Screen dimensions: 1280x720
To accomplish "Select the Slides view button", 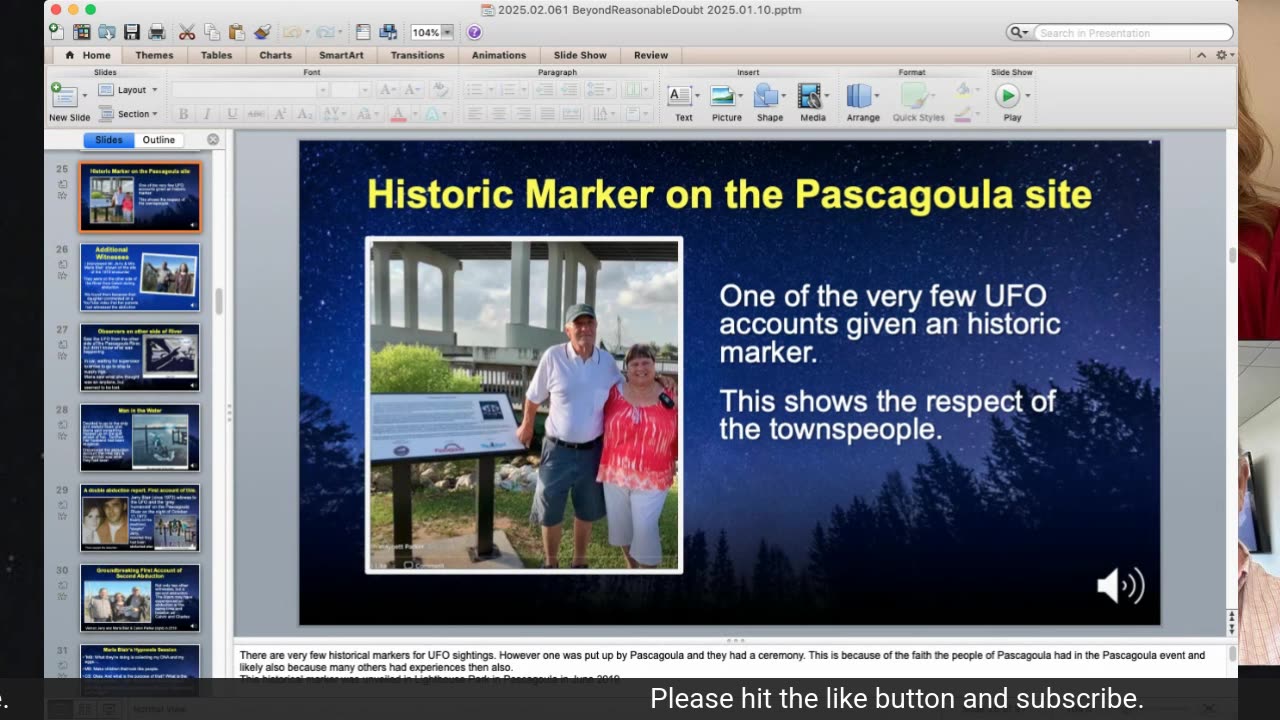I will point(108,140).
